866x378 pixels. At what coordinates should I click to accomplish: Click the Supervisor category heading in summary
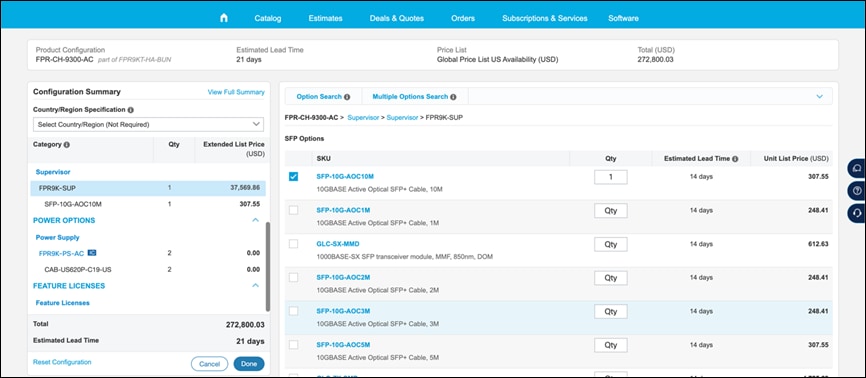(53, 172)
